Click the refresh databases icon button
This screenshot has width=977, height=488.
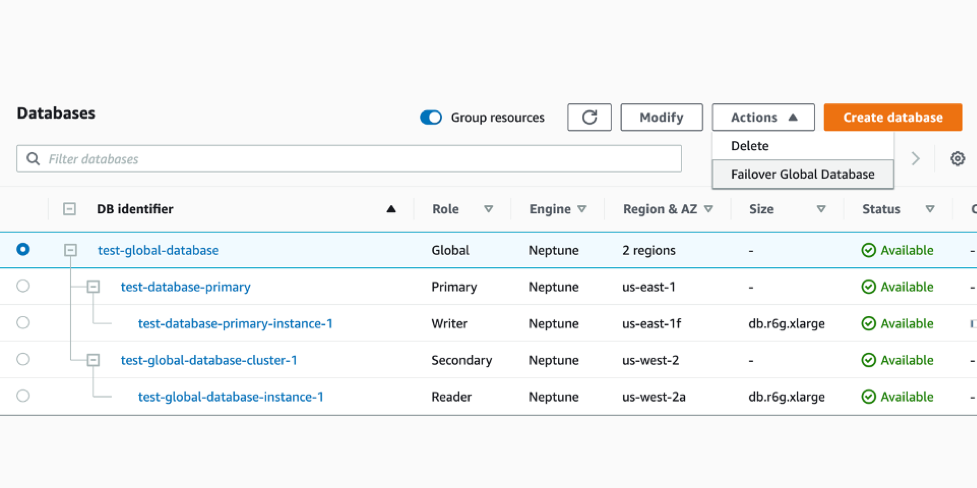pos(589,117)
